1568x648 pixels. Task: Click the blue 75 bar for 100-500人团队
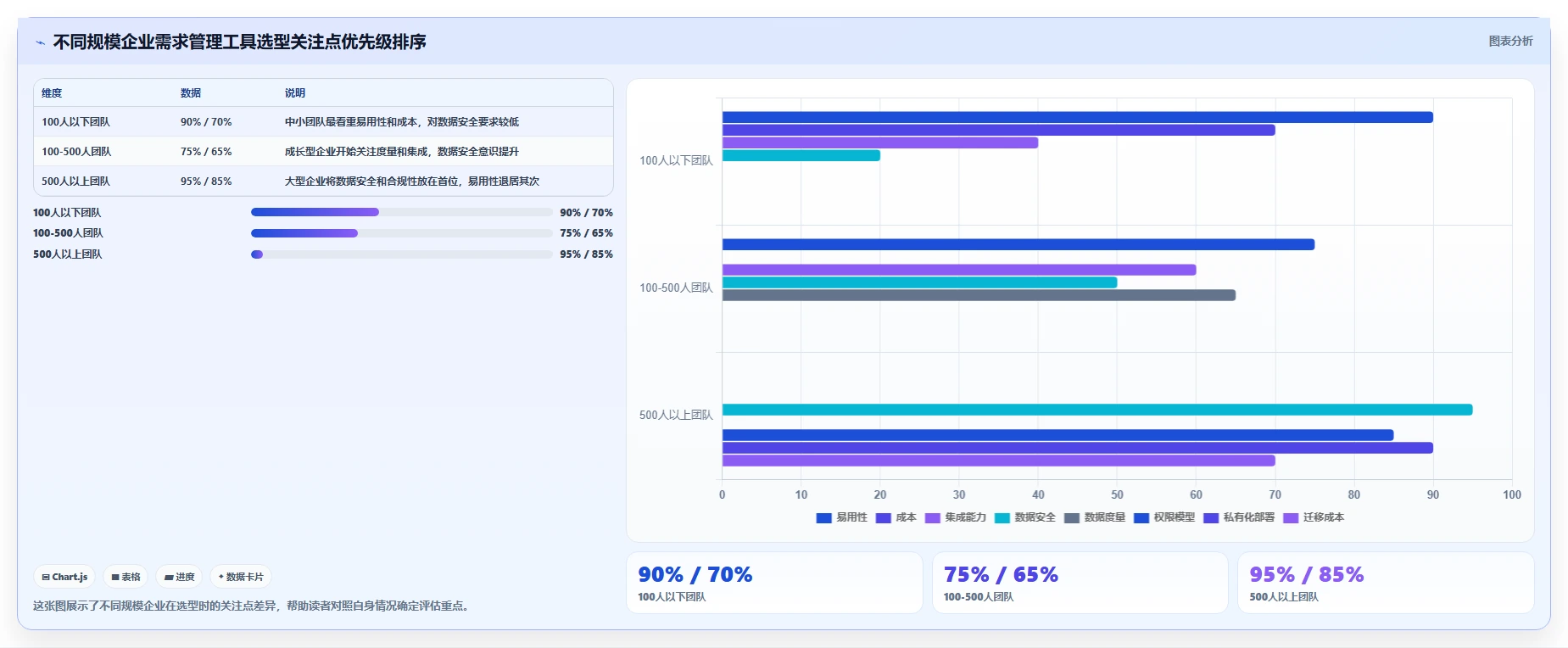[x=1018, y=244]
